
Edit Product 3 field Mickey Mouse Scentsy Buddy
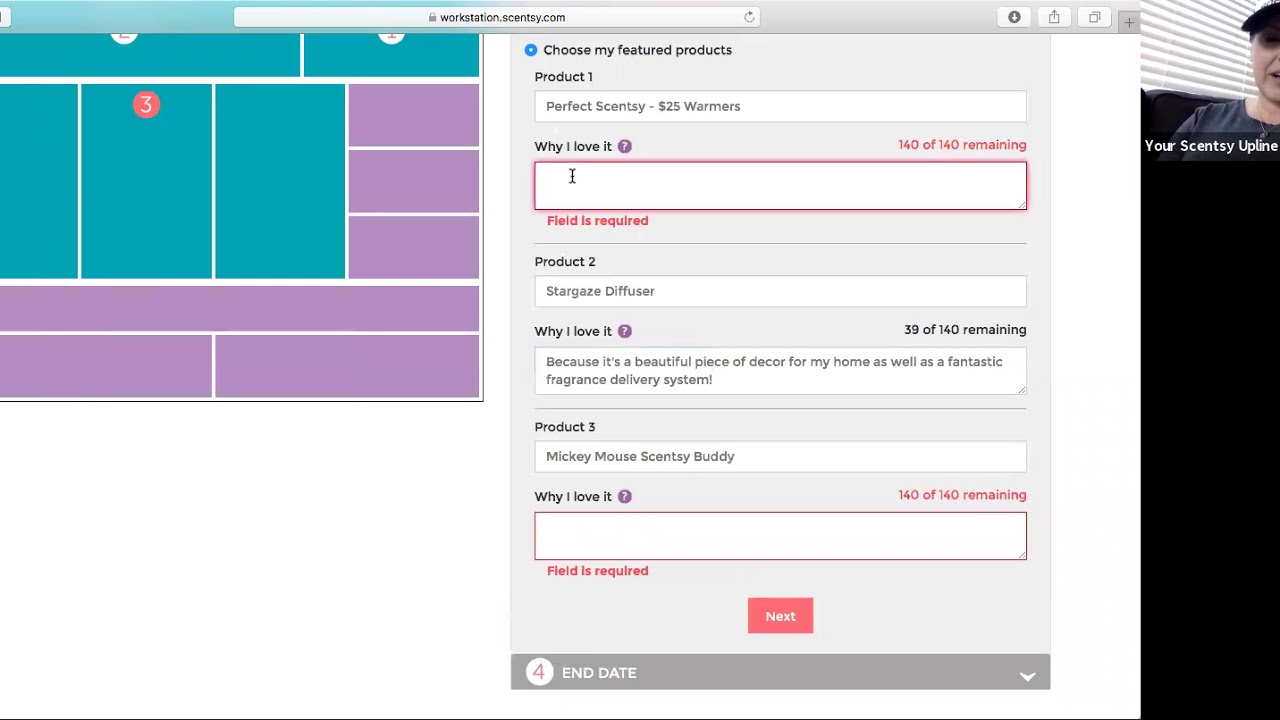tap(780, 456)
